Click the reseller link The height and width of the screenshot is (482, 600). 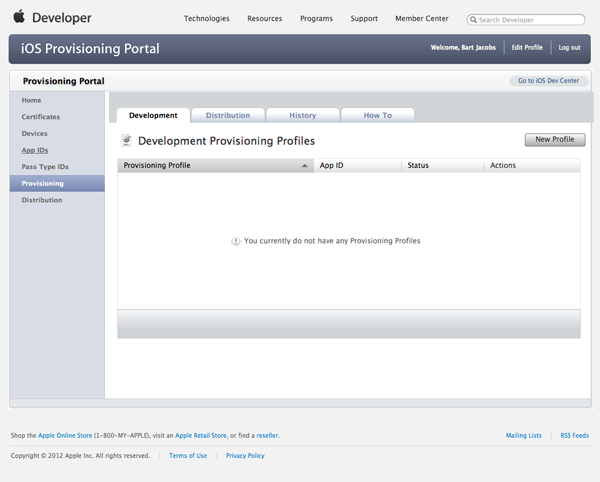click(267, 435)
